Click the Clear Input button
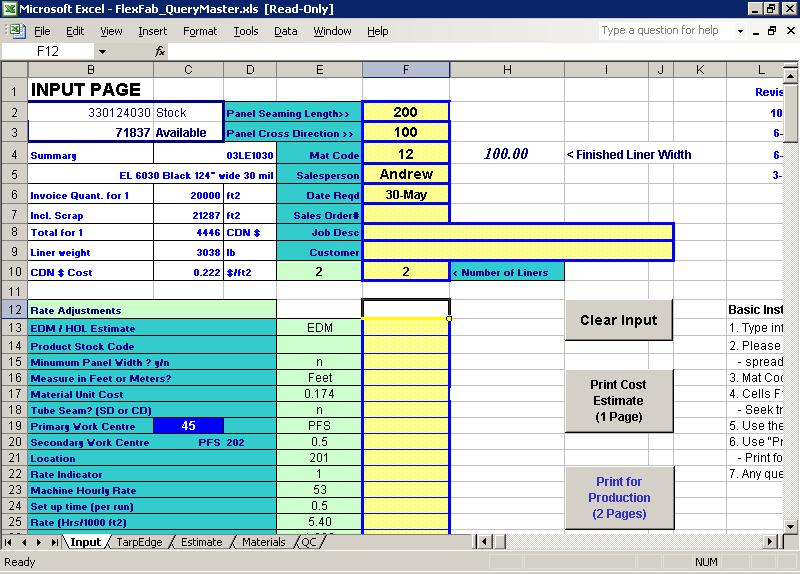The width and height of the screenshot is (800, 574). click(x=618, y=320)
